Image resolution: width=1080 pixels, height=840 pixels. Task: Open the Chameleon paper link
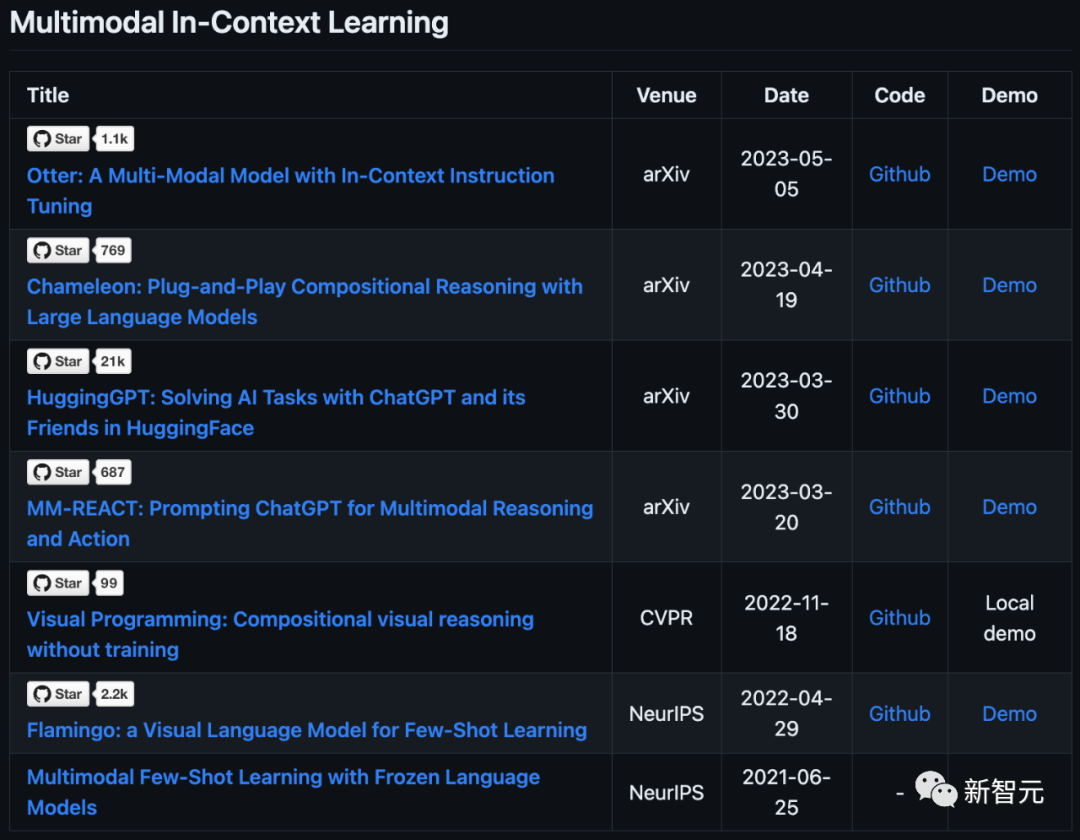pyautogui.click(x=304, y=287)
